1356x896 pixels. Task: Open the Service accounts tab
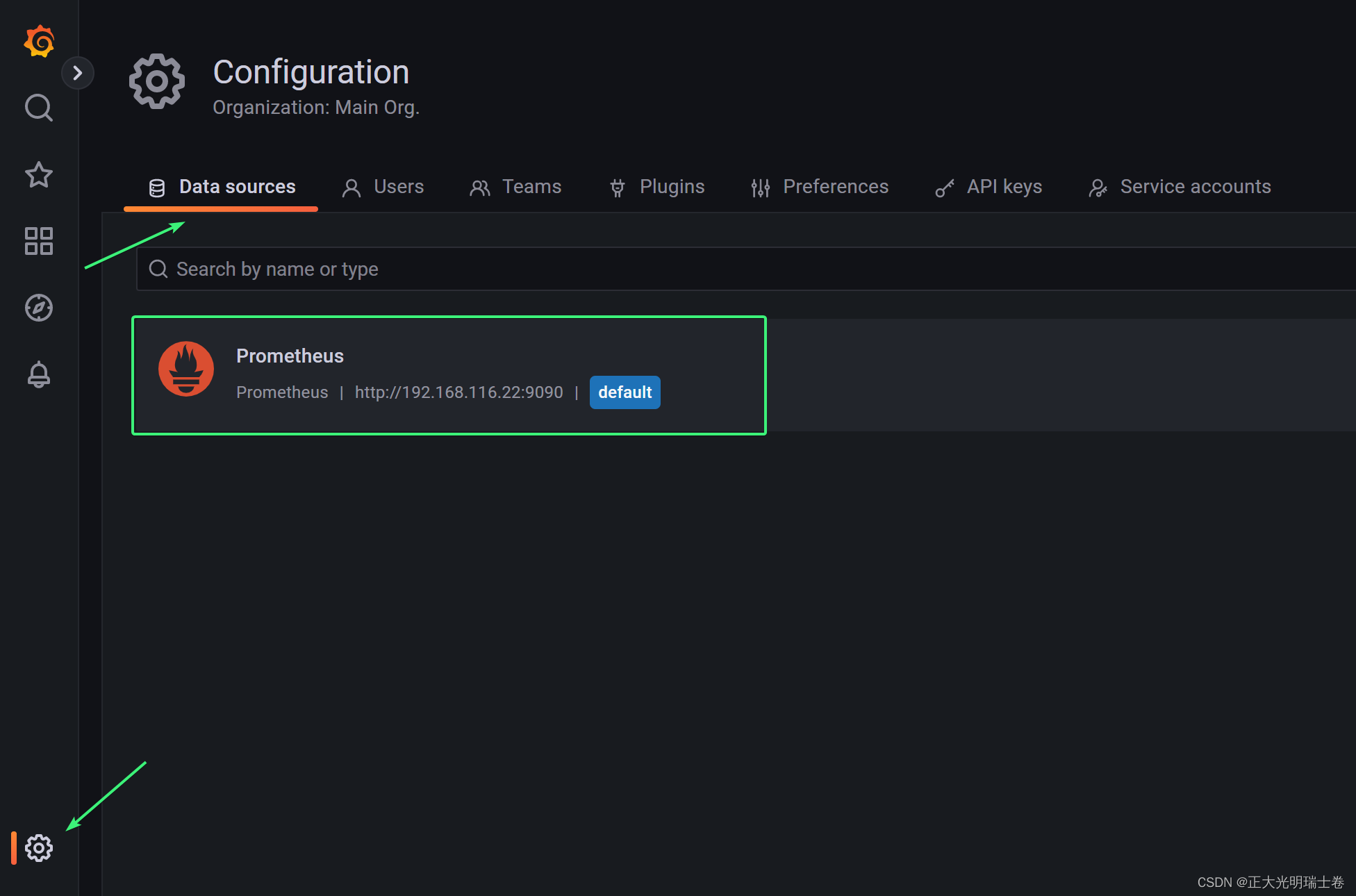tap(1180, 187)
